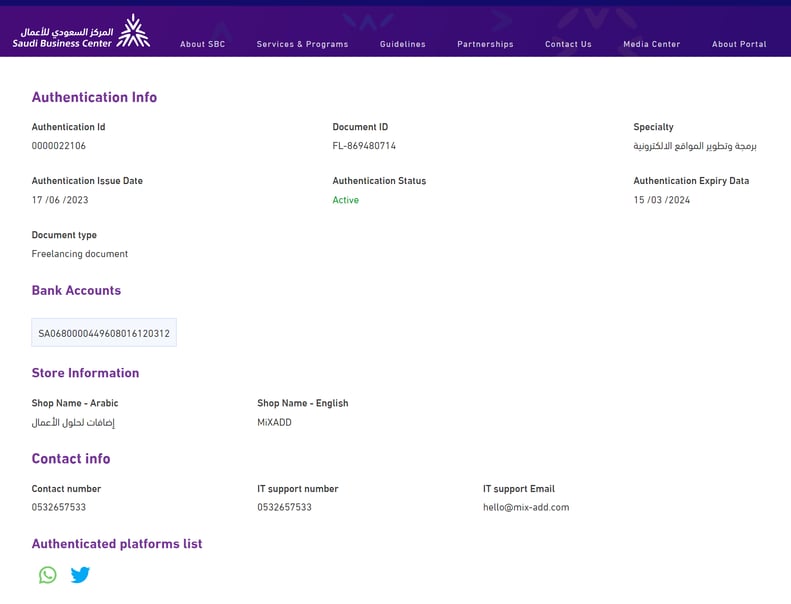This screenshot has width=791, height=604.
Task: Click the IT support Email label
Action: pos(519,489)
